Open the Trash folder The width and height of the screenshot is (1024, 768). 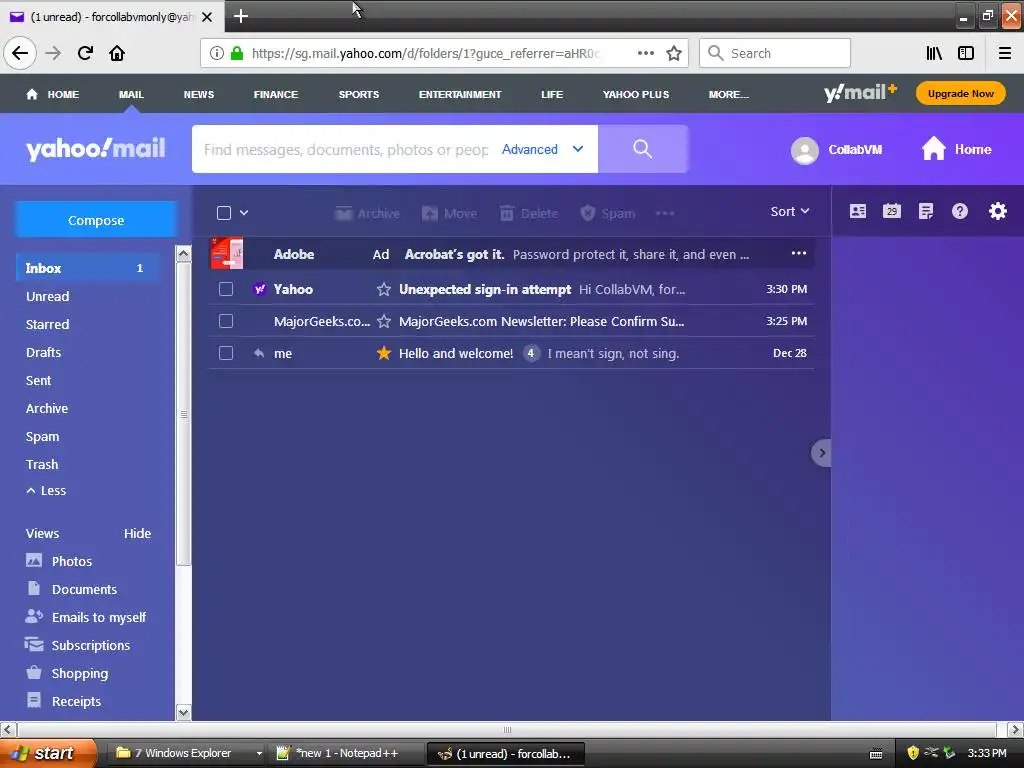[x=42, y=464]
